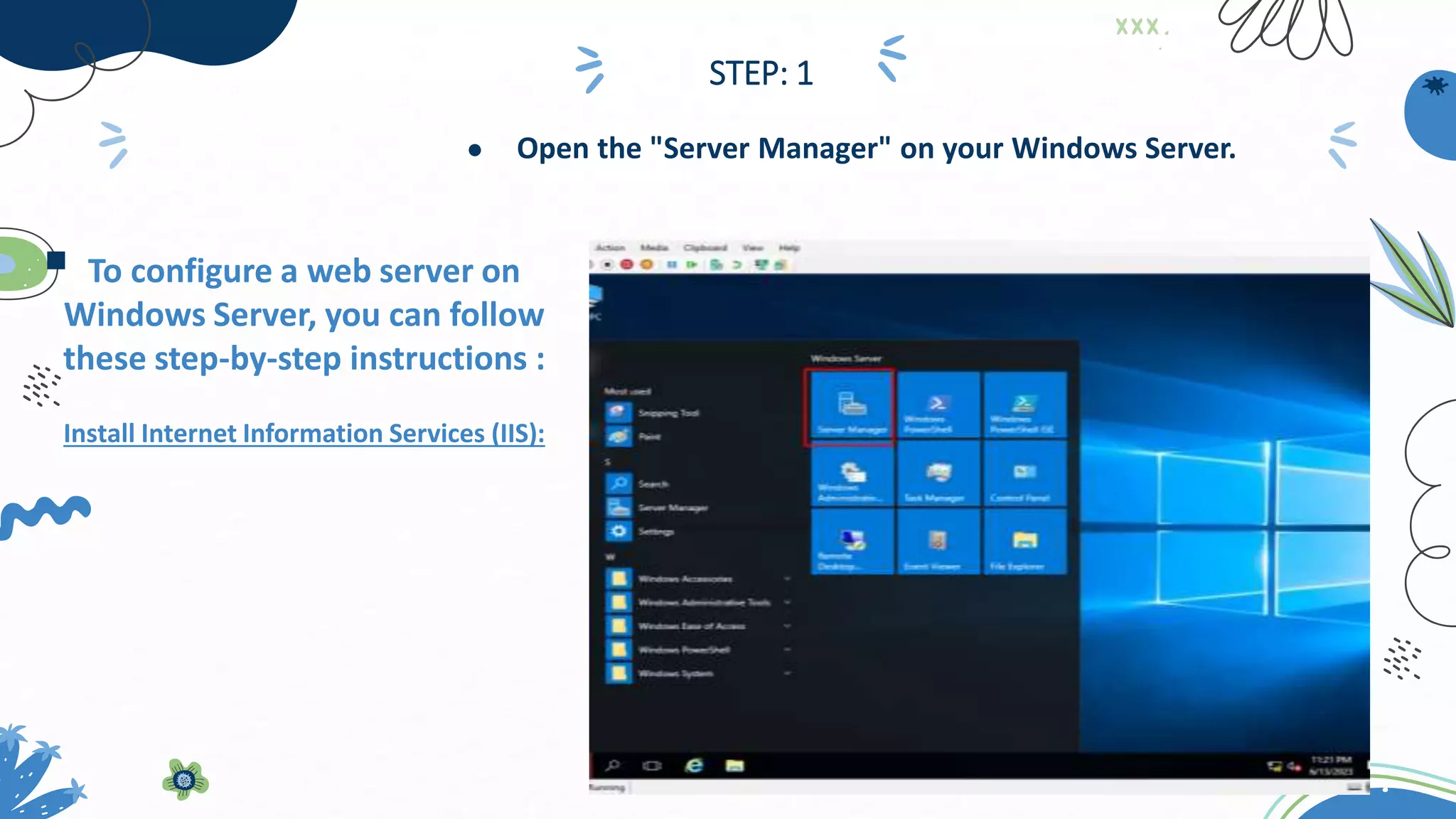Click the letter W heading in app list

click(x=609, y=556)
